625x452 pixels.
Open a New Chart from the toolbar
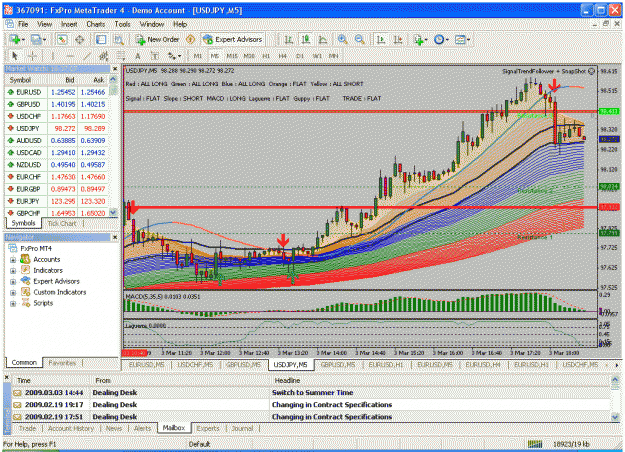tap(15, 39)
